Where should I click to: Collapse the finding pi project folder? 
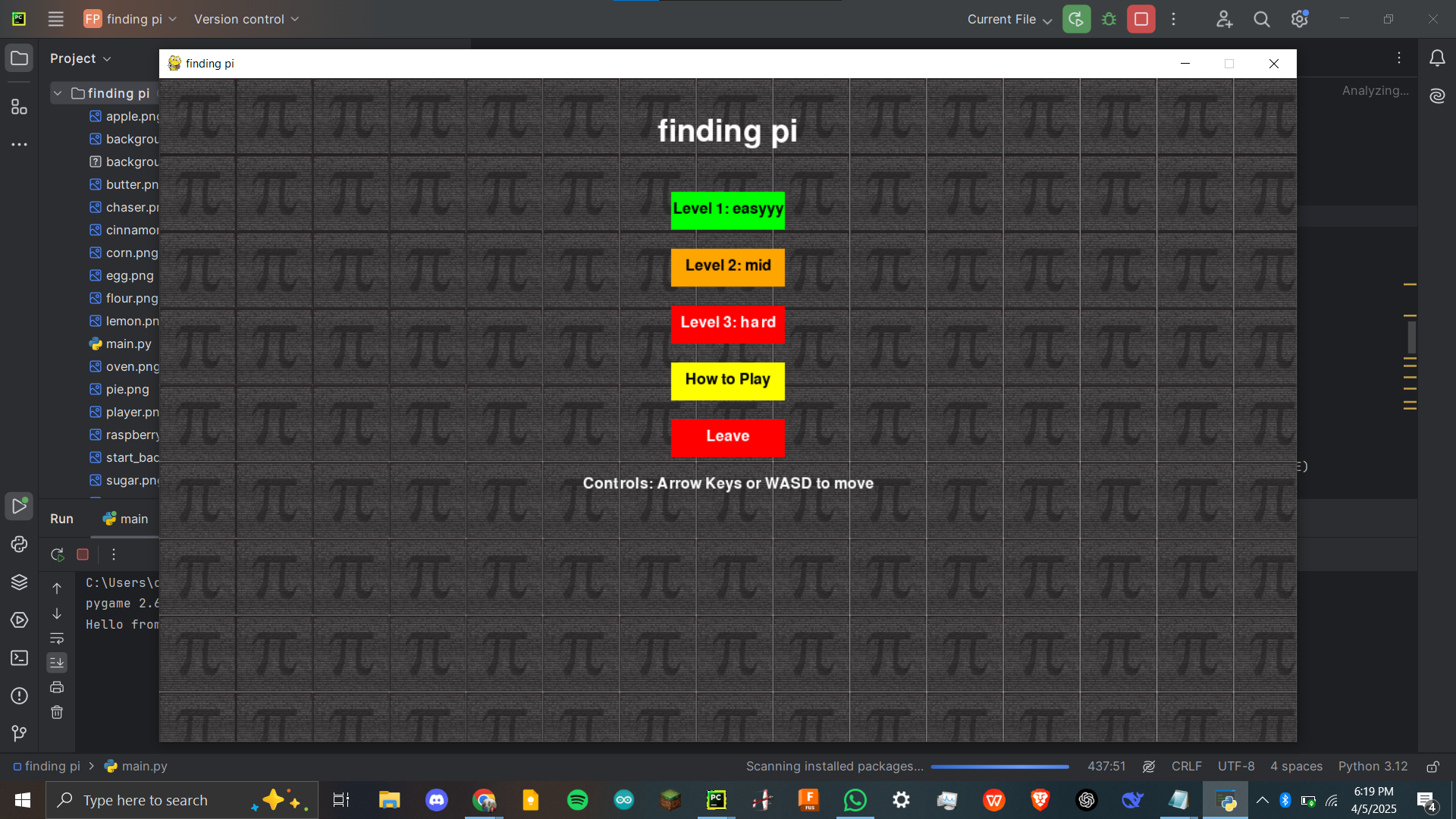point(58,93)
